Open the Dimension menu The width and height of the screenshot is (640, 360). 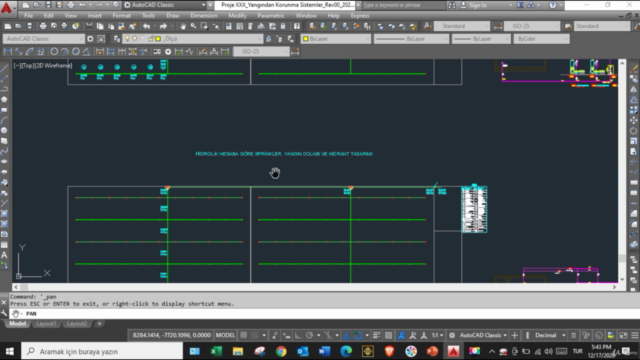click(204, 16)
